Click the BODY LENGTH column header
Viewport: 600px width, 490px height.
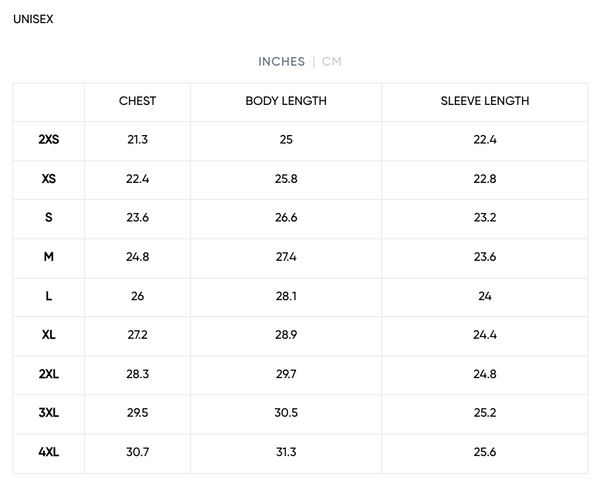(x=286, y=101)
